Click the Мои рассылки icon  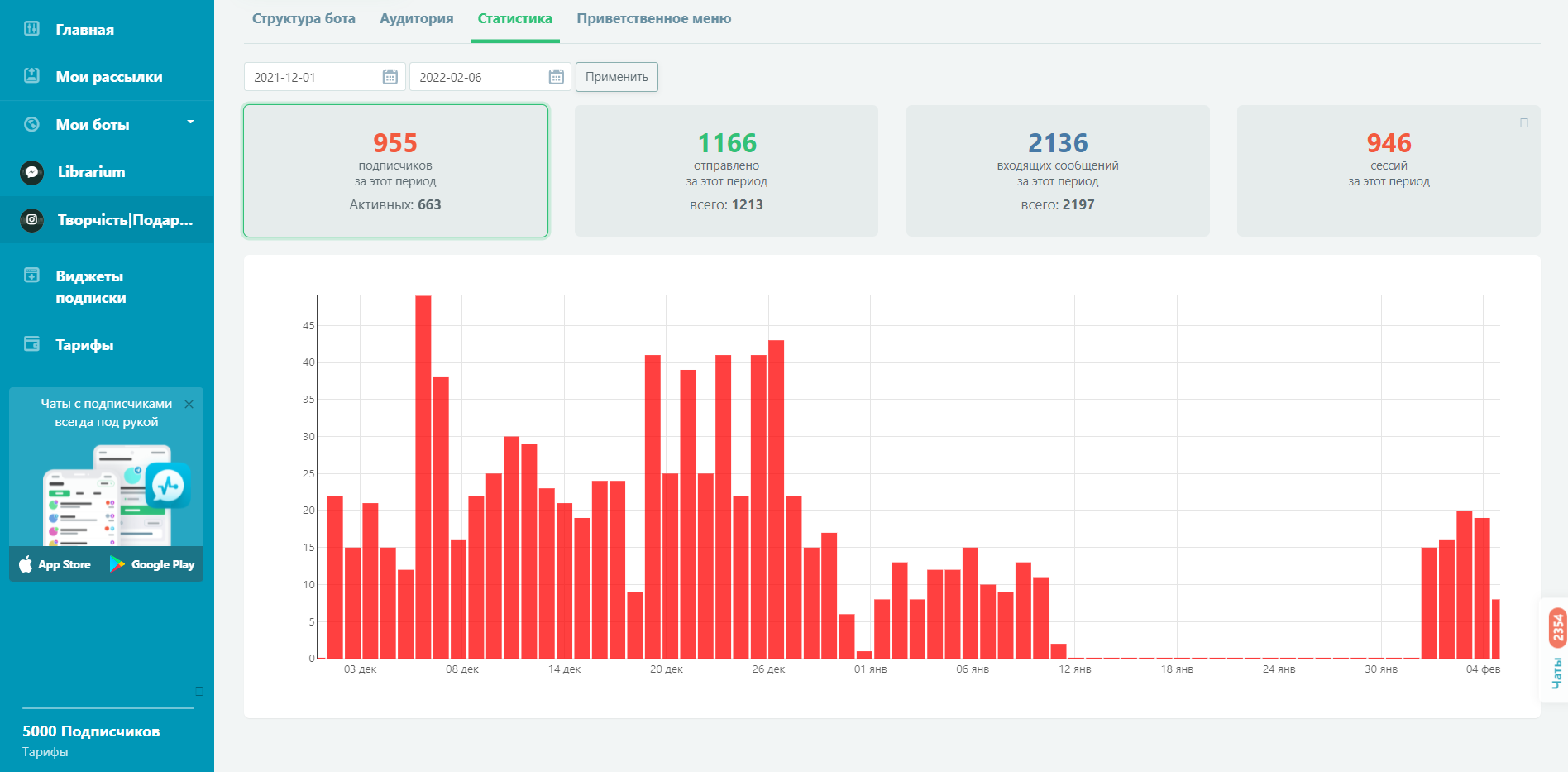tap(31, 76)
